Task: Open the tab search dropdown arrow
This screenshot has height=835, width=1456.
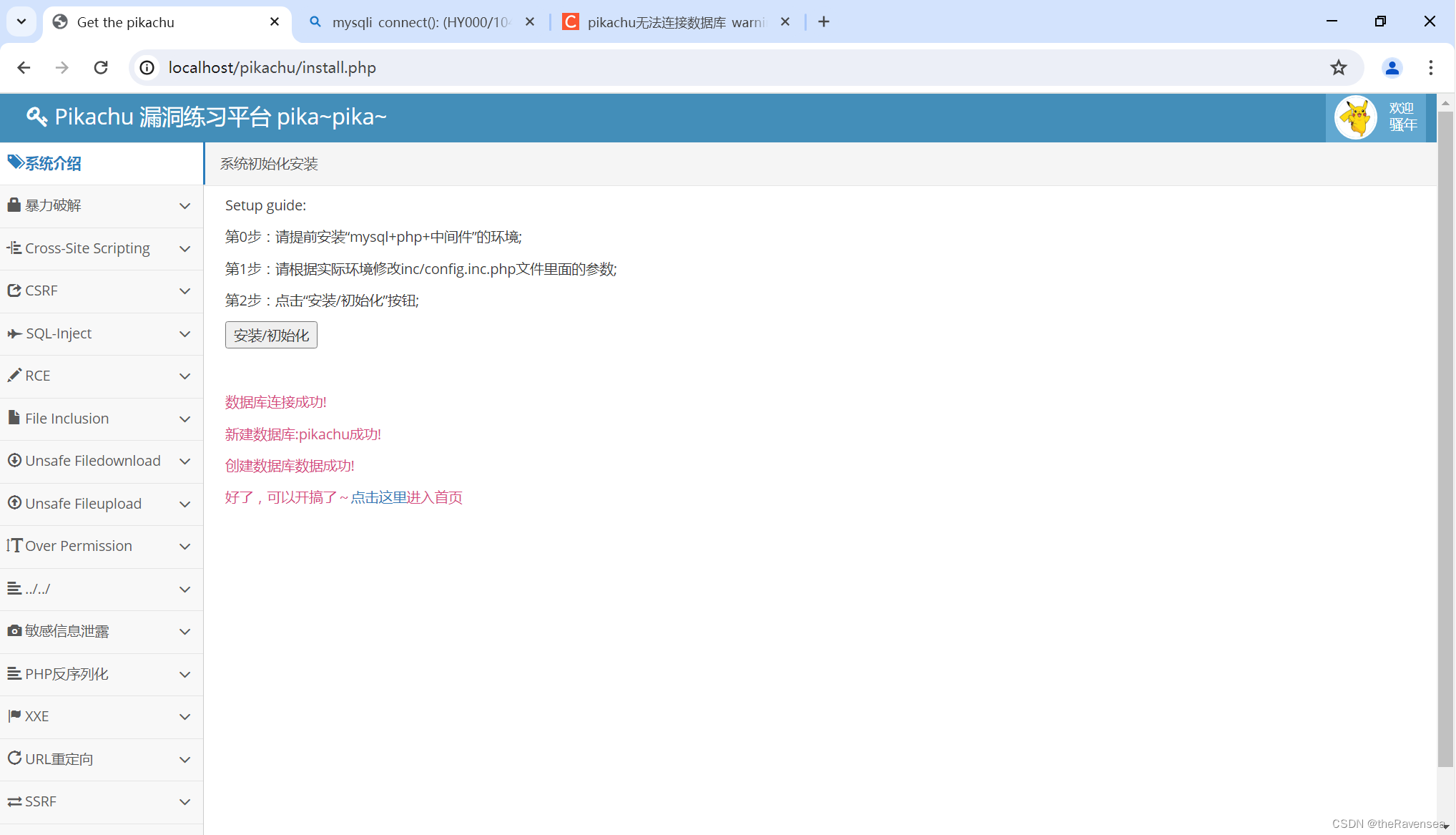Action: 21,21
